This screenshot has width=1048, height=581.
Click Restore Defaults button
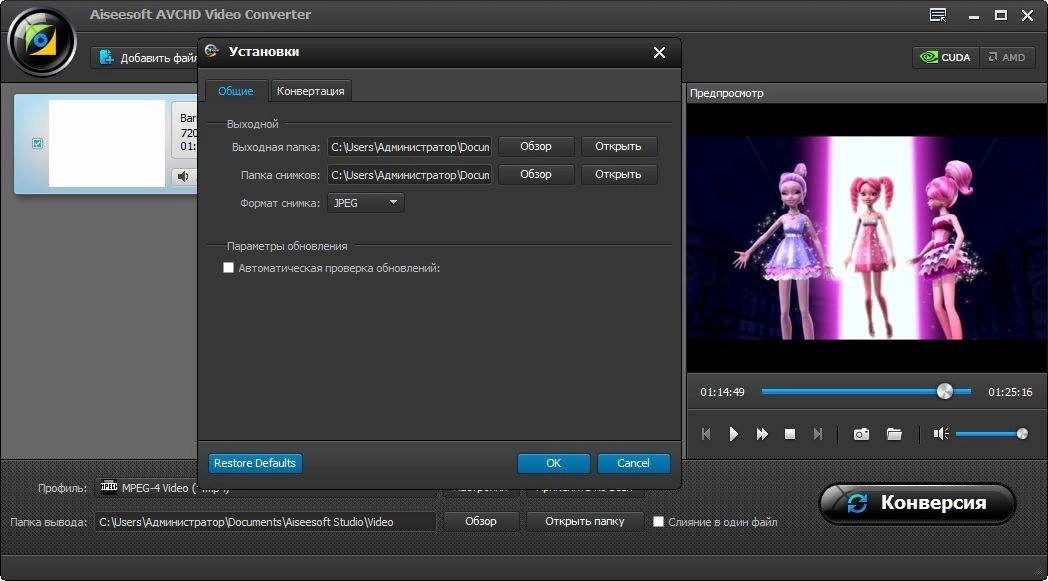255,463
